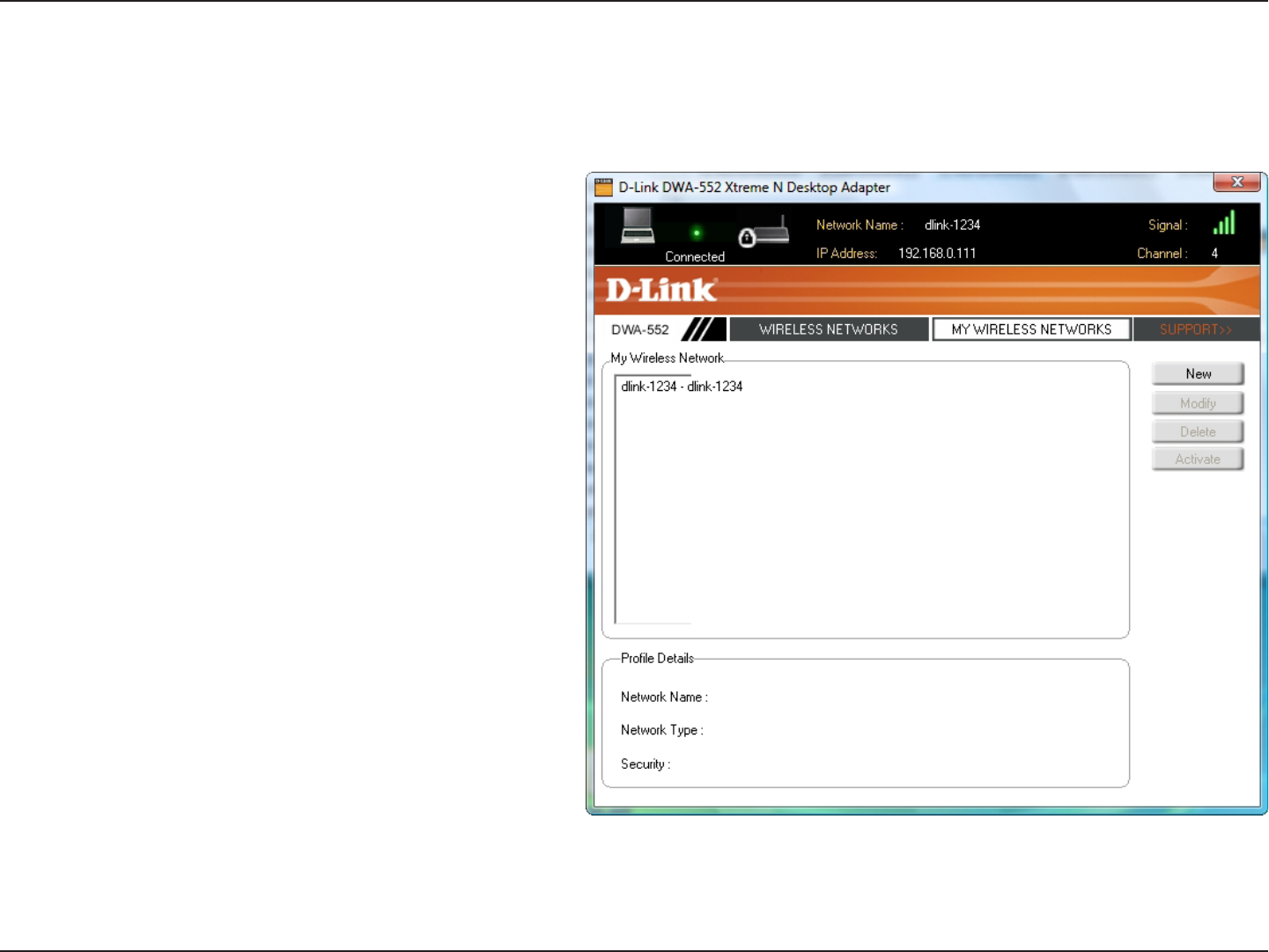Open the Support tab
The height and width of the screenshot is (952, 1269).
(1196, 329)
